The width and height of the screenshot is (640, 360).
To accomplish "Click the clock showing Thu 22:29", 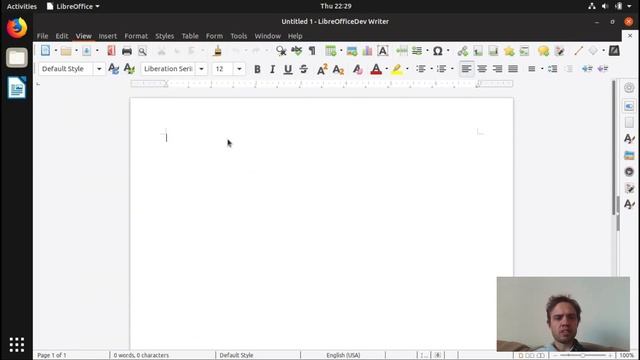I will click(336, 6).
